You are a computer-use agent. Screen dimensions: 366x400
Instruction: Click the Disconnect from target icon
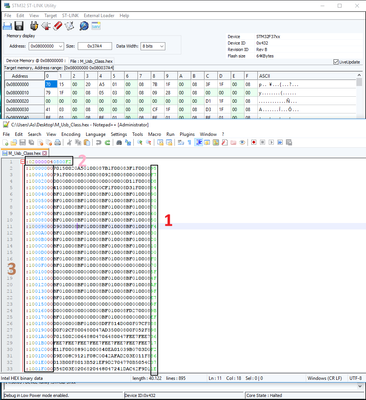pos(46,26)
